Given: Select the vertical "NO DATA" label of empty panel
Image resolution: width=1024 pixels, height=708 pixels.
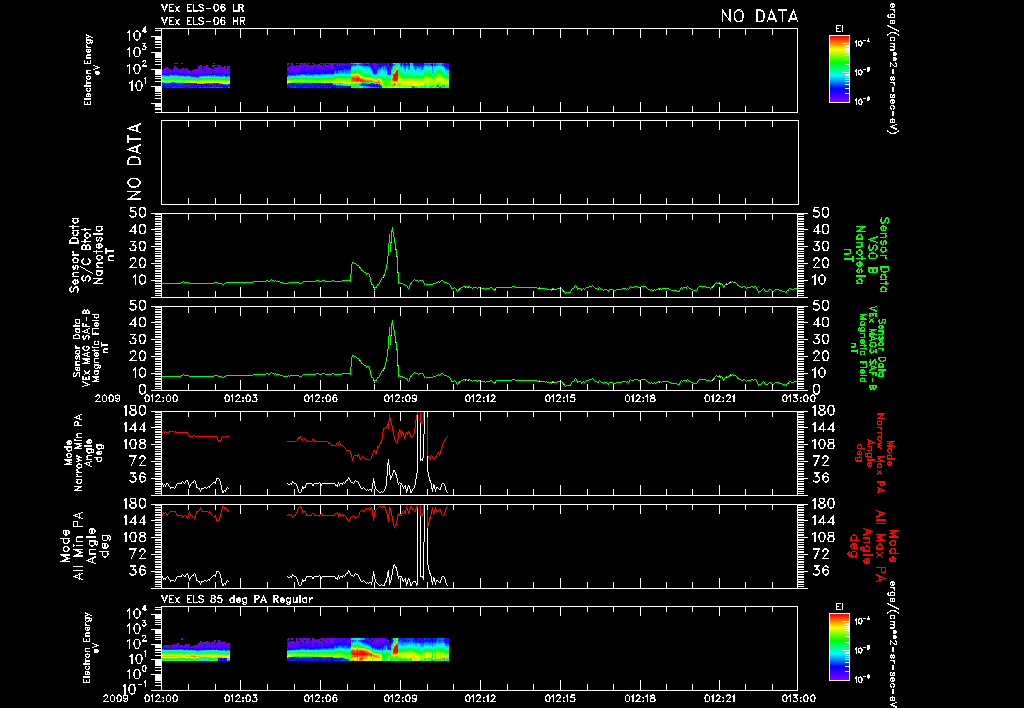Looking at the screenshot, I should click(134, 162).
